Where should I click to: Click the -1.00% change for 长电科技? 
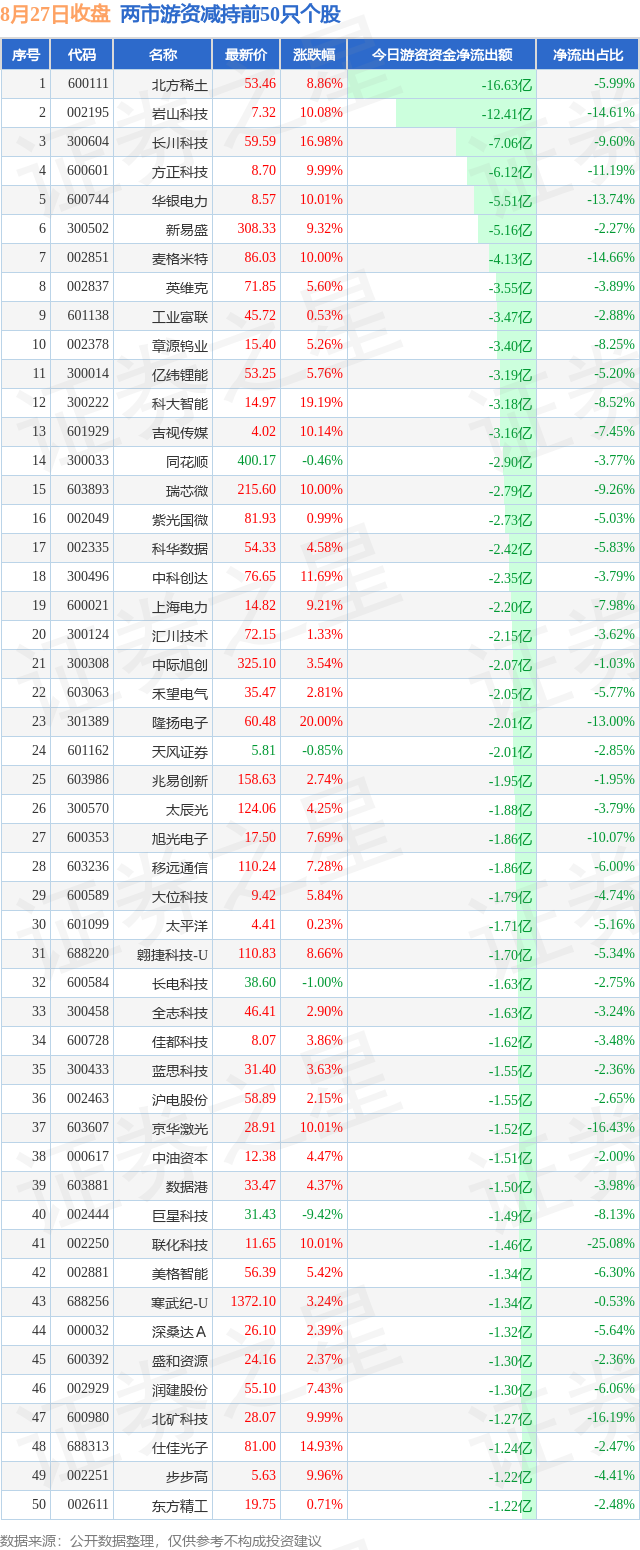324,983
